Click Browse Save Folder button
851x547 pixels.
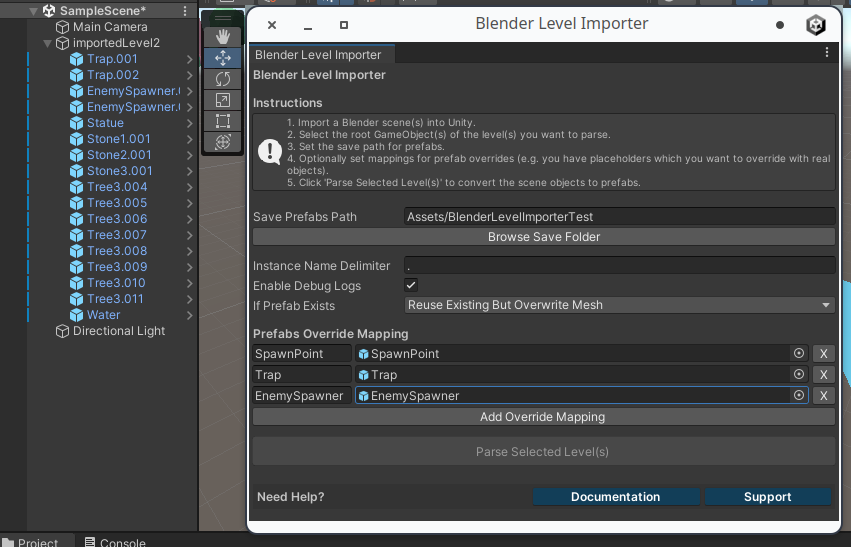[544, 237]
